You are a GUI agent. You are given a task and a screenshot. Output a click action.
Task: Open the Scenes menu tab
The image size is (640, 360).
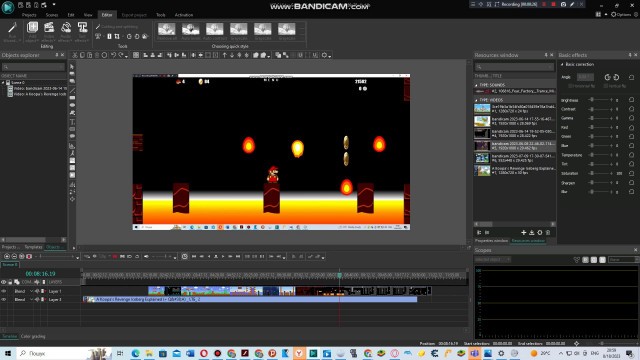52,15
